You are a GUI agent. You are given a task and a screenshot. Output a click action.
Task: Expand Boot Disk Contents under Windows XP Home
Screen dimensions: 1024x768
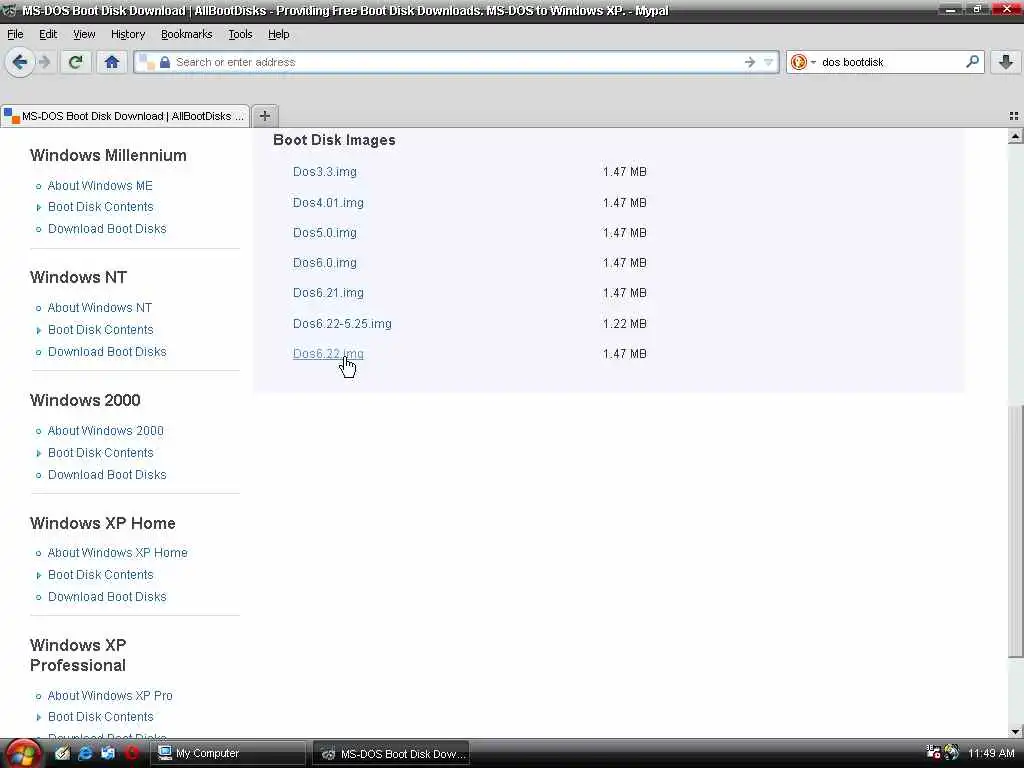[101, 575]
